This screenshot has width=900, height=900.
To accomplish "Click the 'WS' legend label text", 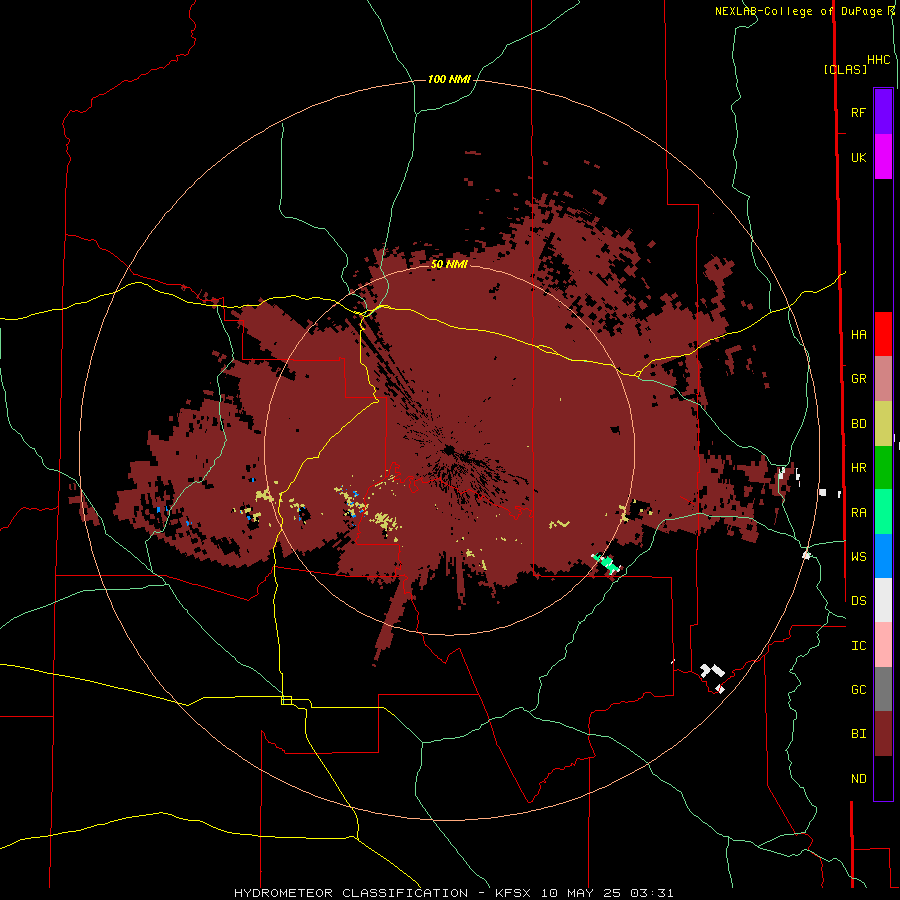I will [858, 557].
